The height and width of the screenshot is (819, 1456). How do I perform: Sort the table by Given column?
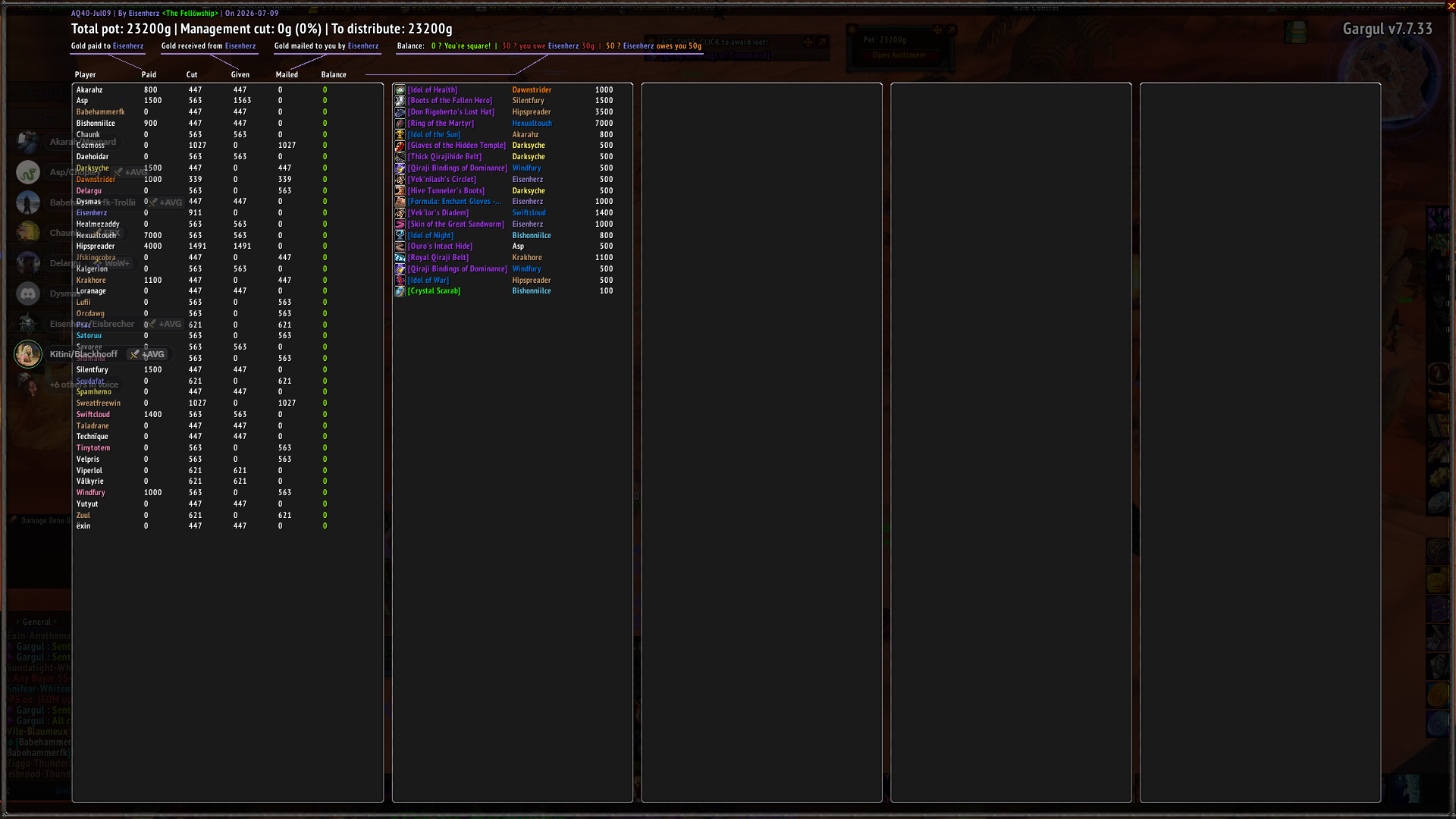pyautogui.click(x=240, y=75)
